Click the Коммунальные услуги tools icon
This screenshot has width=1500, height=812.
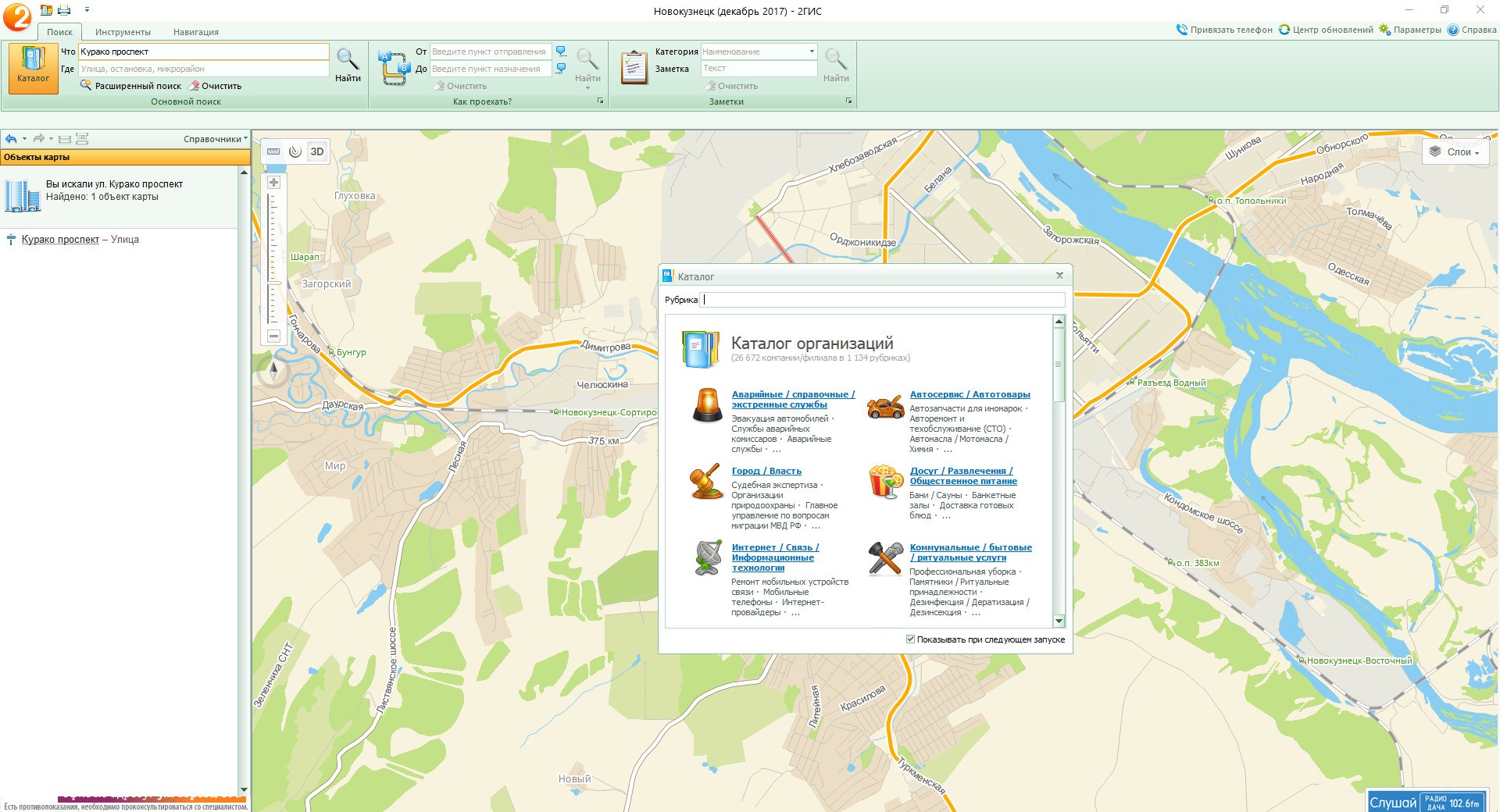coord(885,557)
